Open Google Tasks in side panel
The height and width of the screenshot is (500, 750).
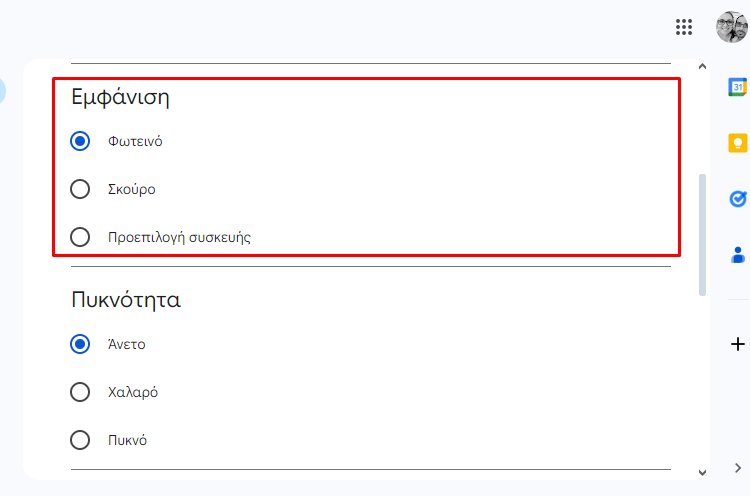click(738, 199)
